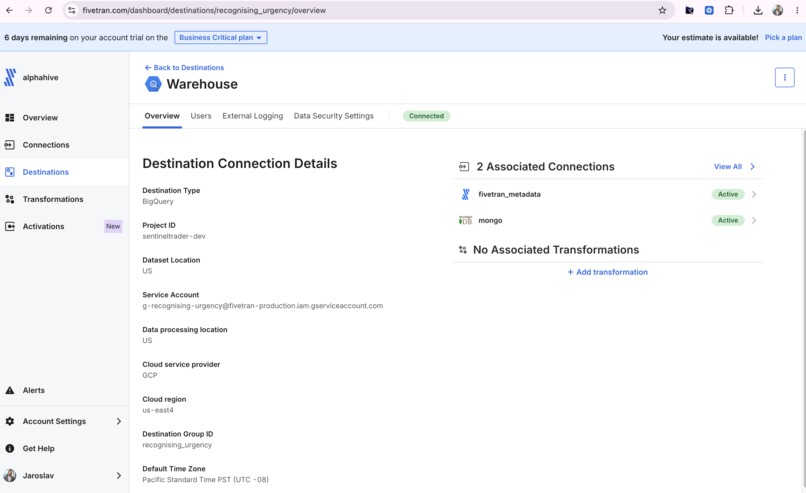Click the mongo connection name
Image resolution: width=806 pixels, height=493 pixels.
490,221
